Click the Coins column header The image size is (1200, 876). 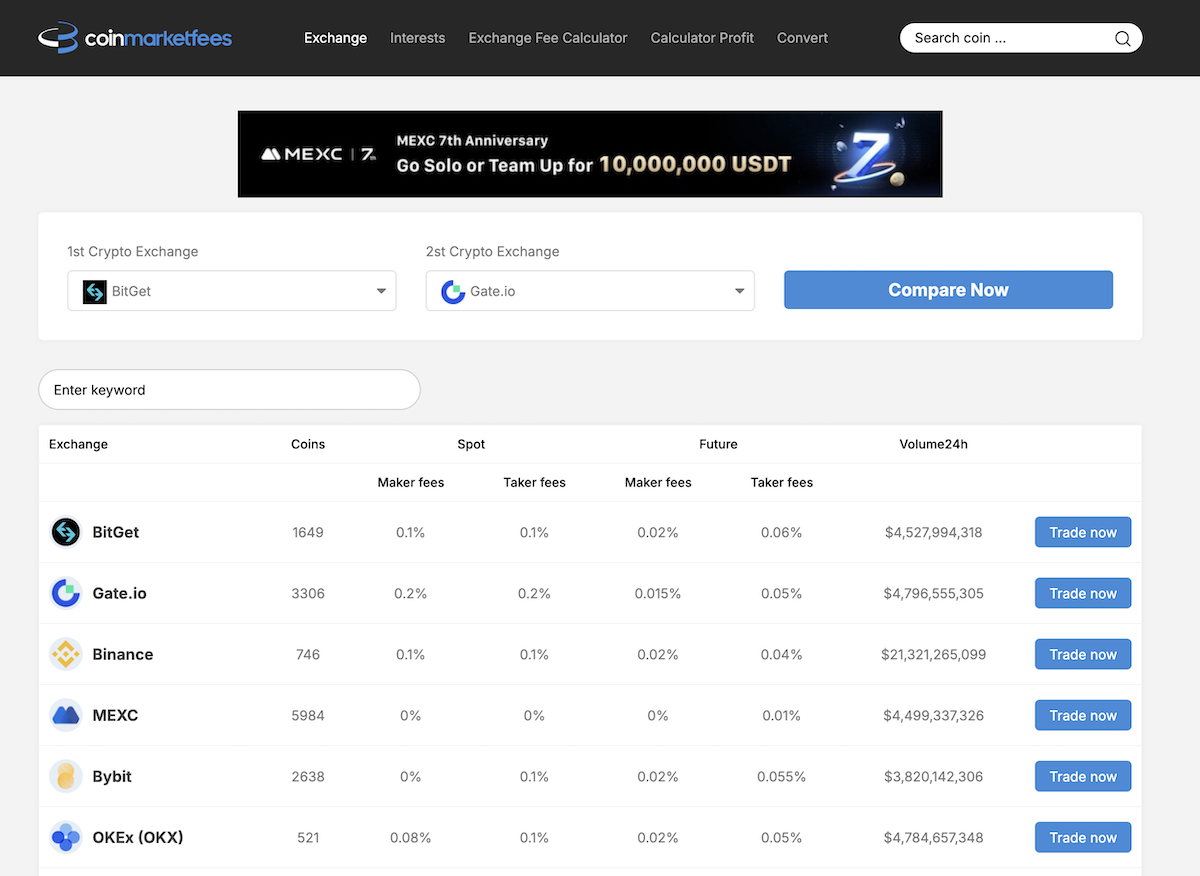point(308,444)
